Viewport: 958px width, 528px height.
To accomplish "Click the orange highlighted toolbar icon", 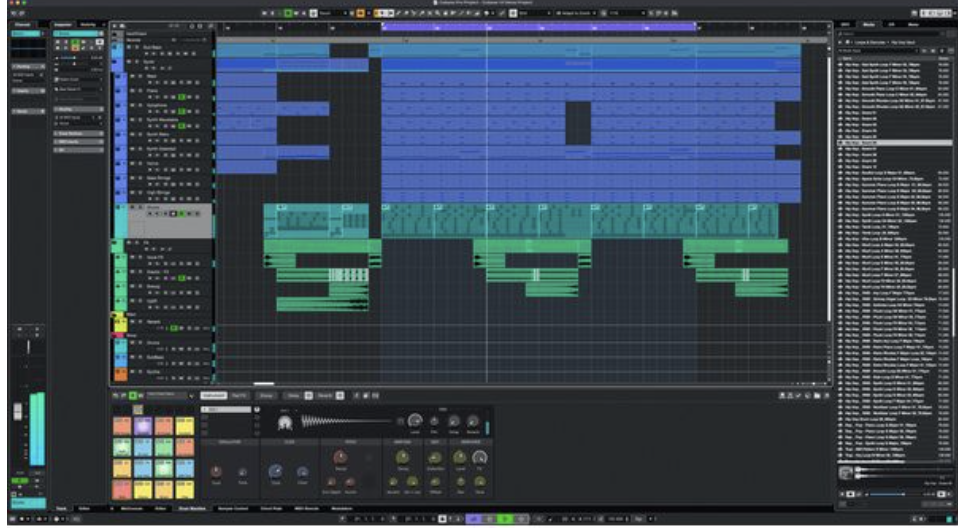I will point(360,13).
